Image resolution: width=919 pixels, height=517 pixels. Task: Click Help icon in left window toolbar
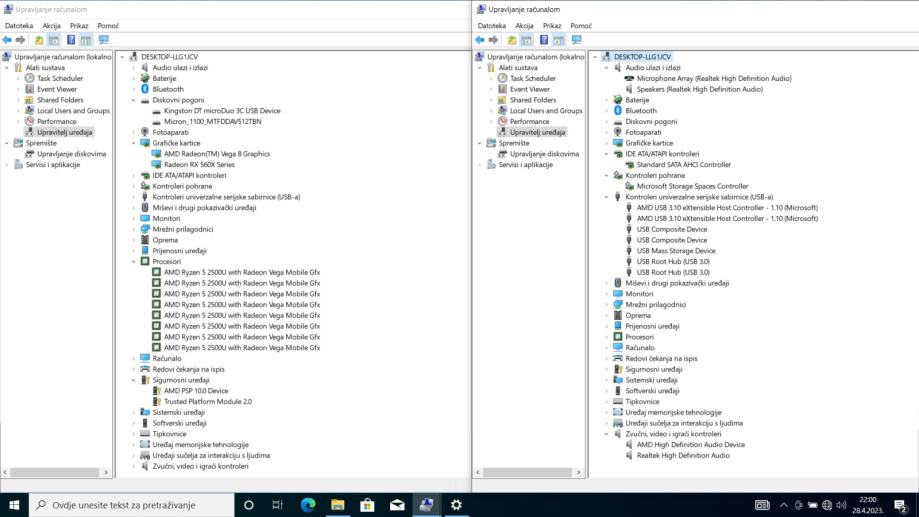(71, 40)
